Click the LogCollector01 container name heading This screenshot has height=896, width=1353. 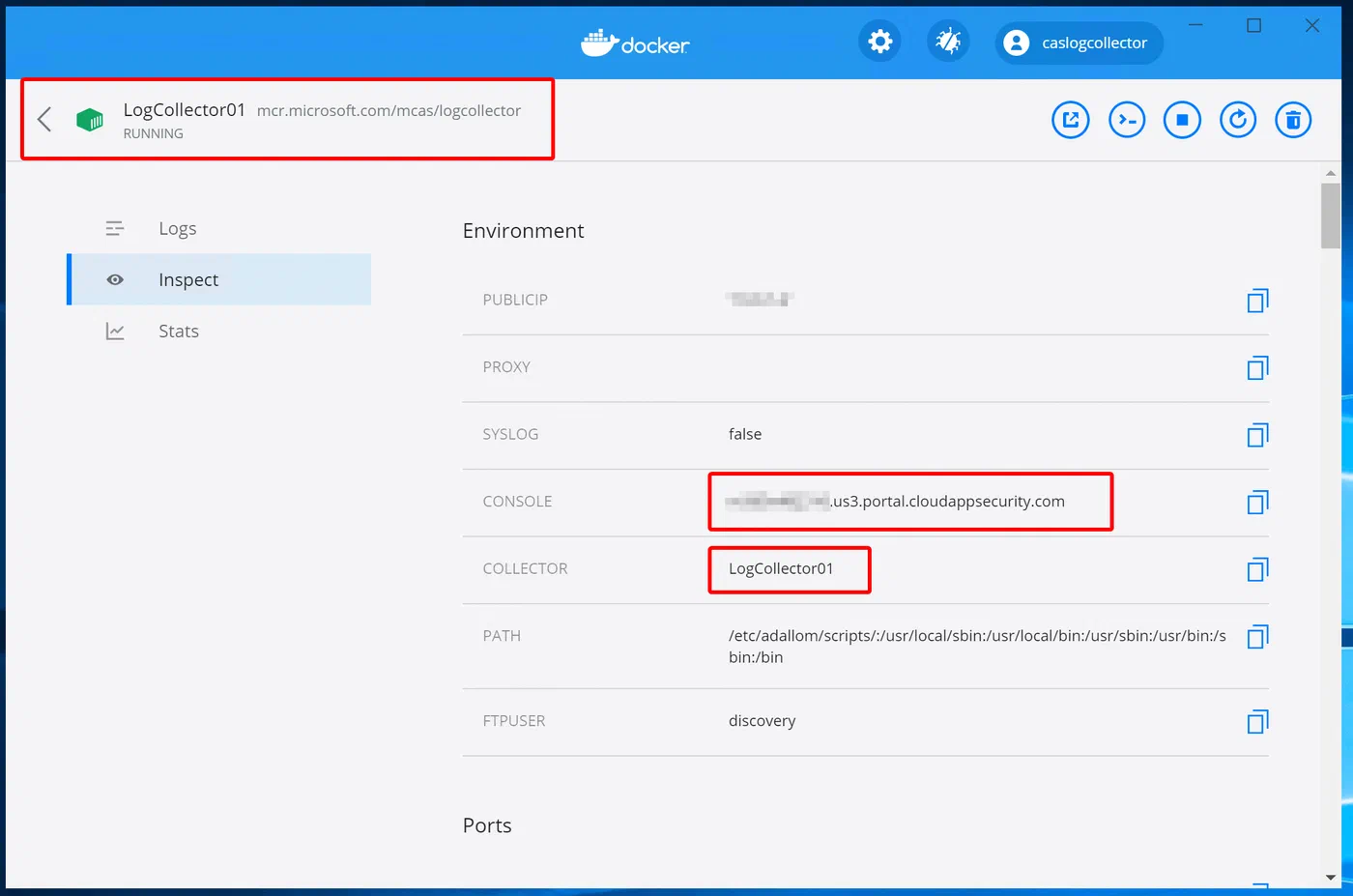185,110
